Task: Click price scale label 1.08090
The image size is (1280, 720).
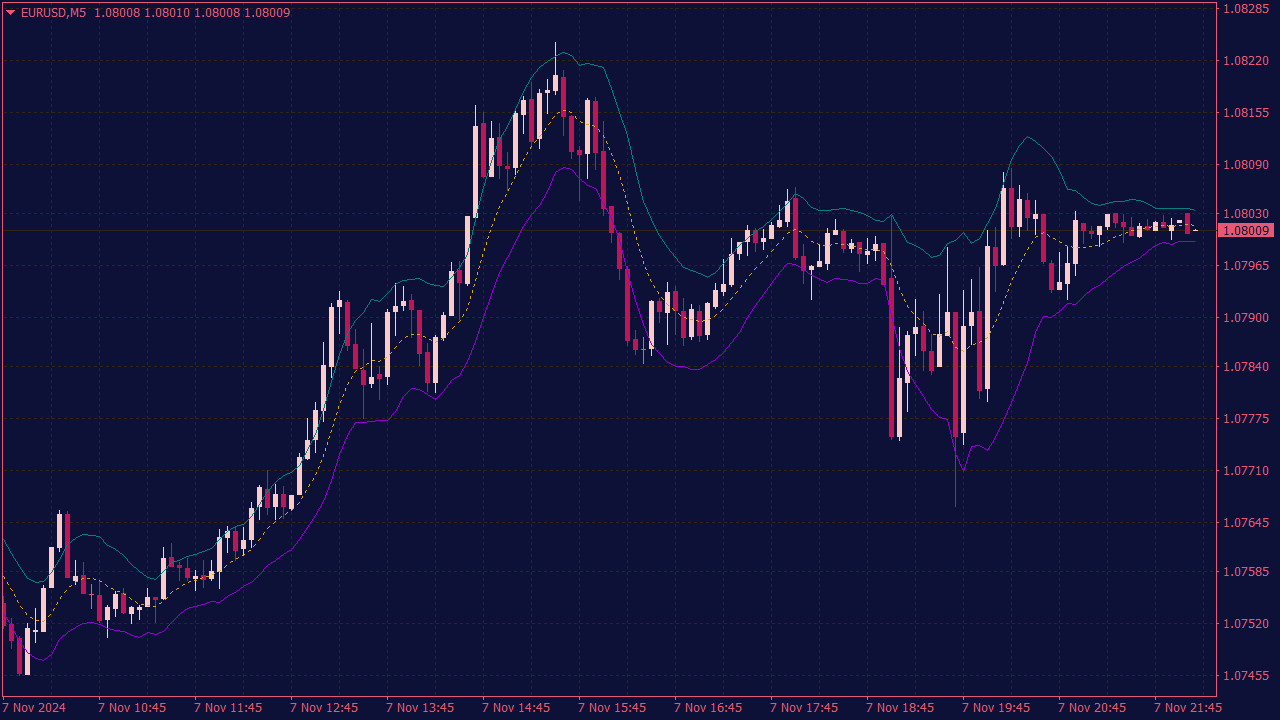Action: point(1246,165)
